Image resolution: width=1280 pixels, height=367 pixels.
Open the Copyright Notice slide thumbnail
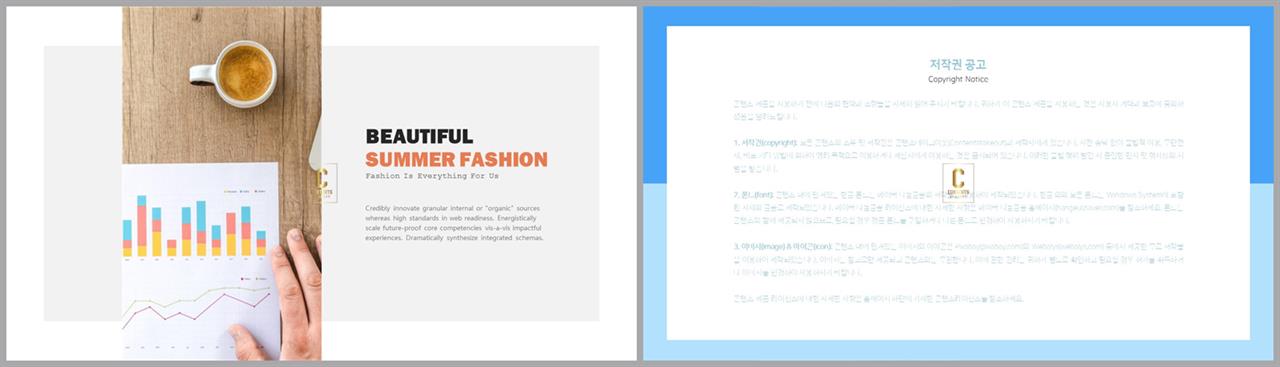(958, 183)
